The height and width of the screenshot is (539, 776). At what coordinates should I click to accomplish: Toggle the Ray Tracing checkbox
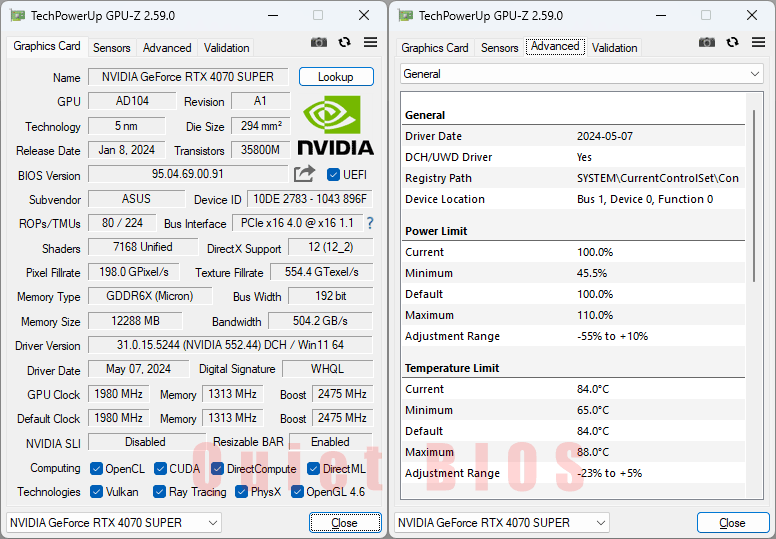click(x=159, y=491)
